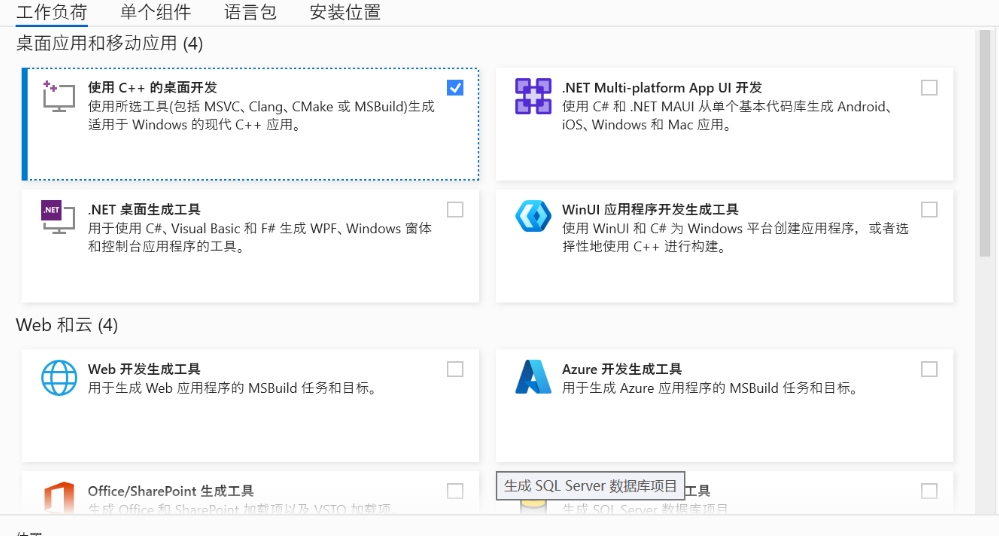Open the 单个组件 tab
The width and height of the screenshot is (999, 536).
(155, 12)
